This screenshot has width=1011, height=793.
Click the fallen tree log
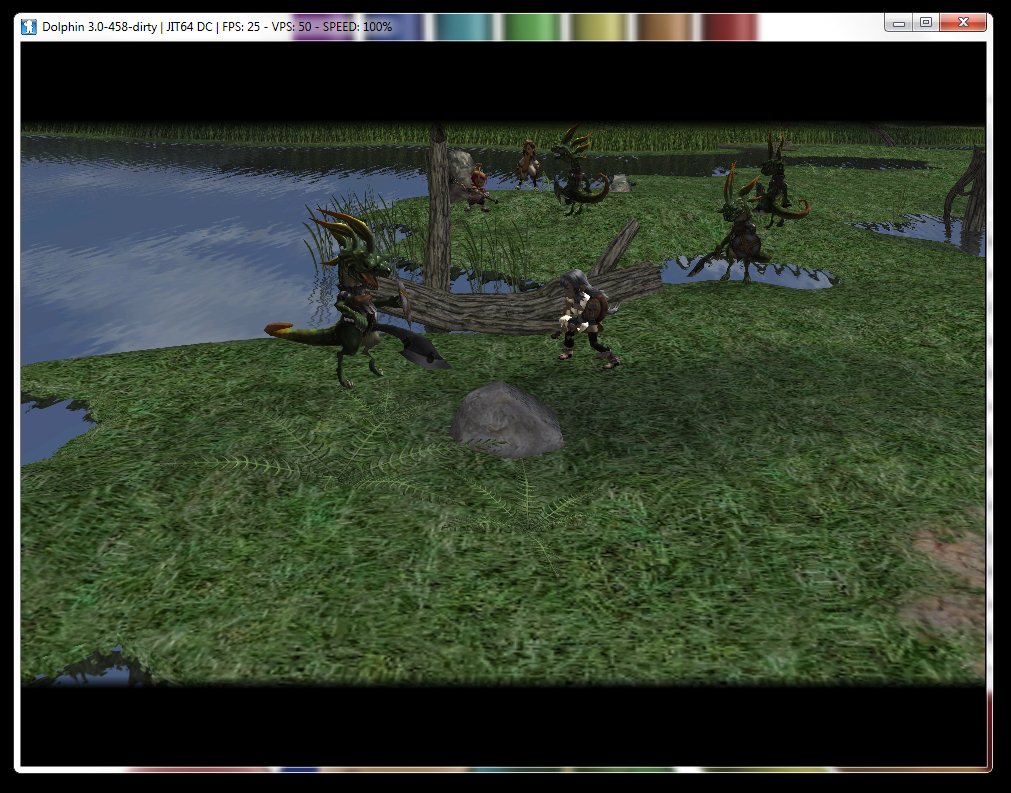(x=520, y=298)
